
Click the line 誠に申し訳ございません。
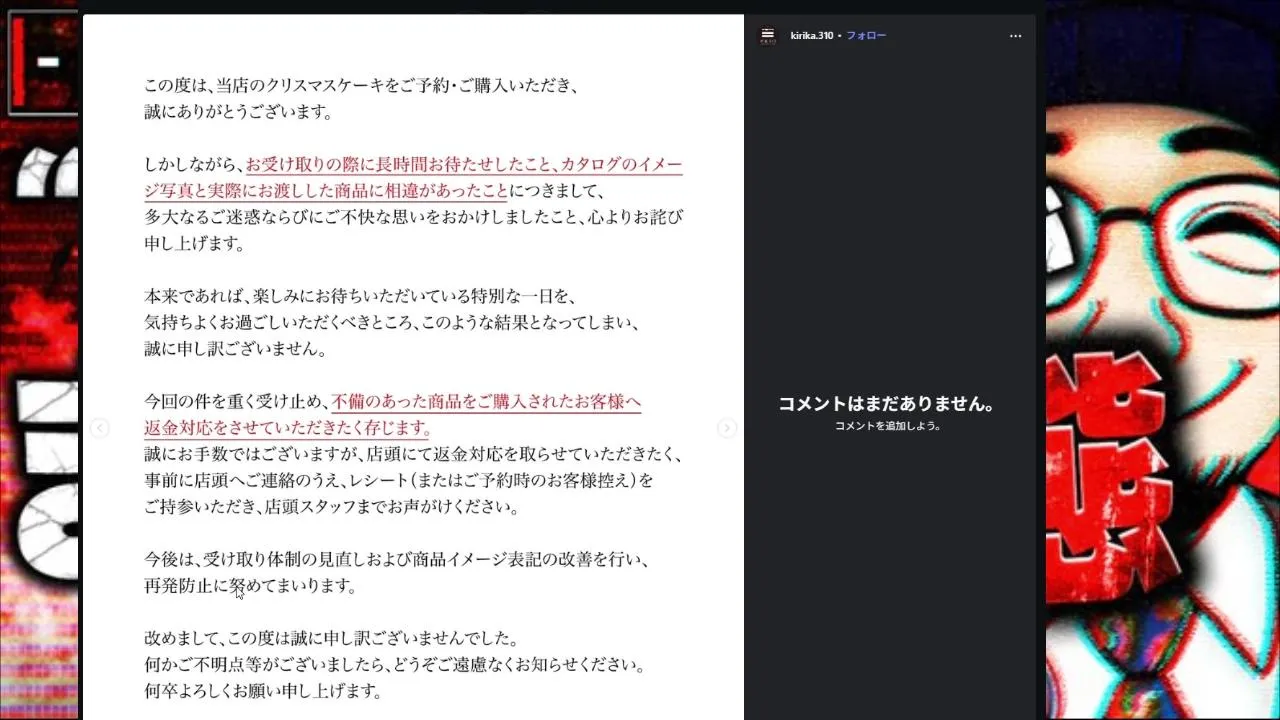(x=235, y=349)
